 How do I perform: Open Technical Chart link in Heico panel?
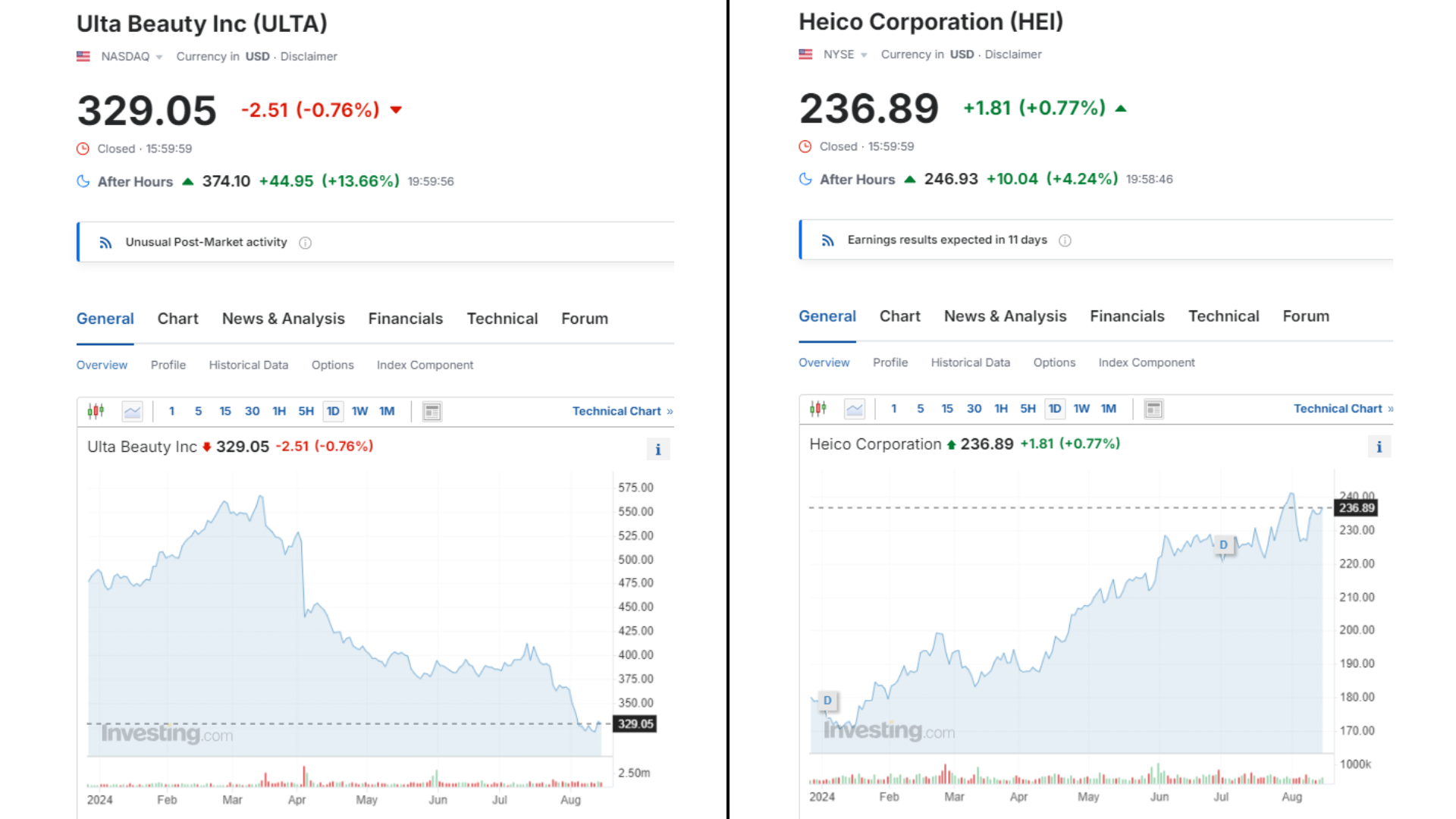[1343, 409]
